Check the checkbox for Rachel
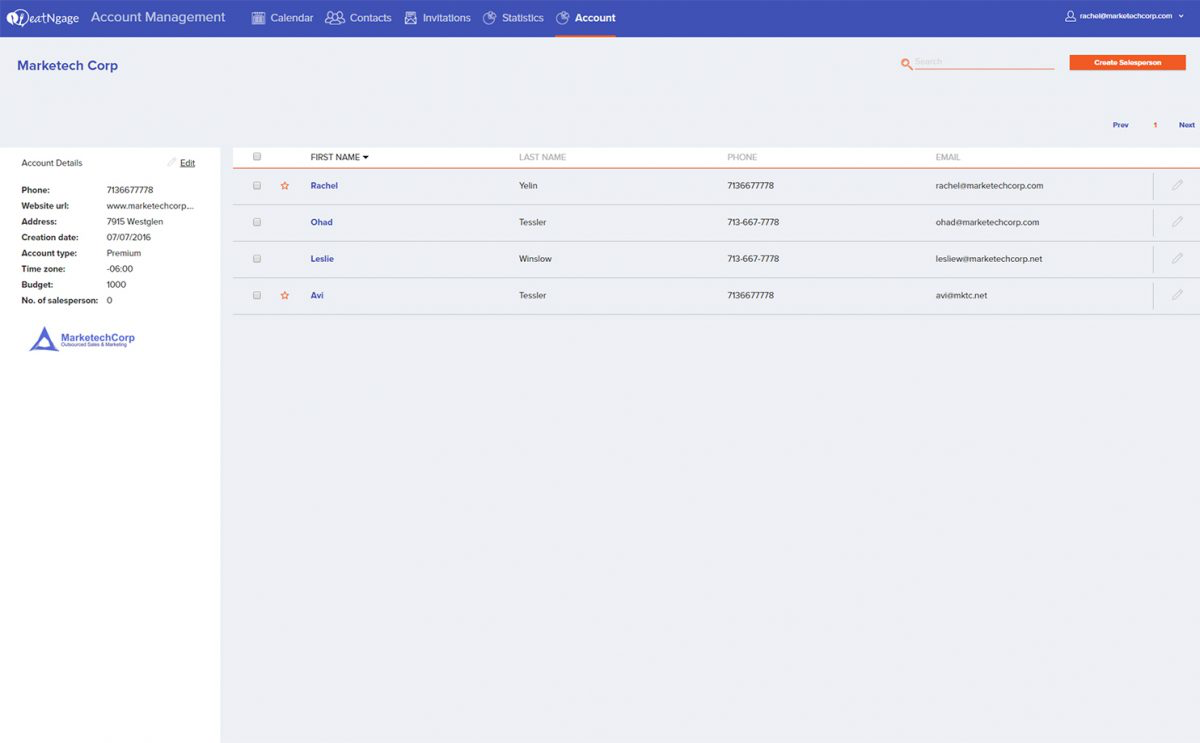This screenshot has height=743, width=1200. click(257, 186)
